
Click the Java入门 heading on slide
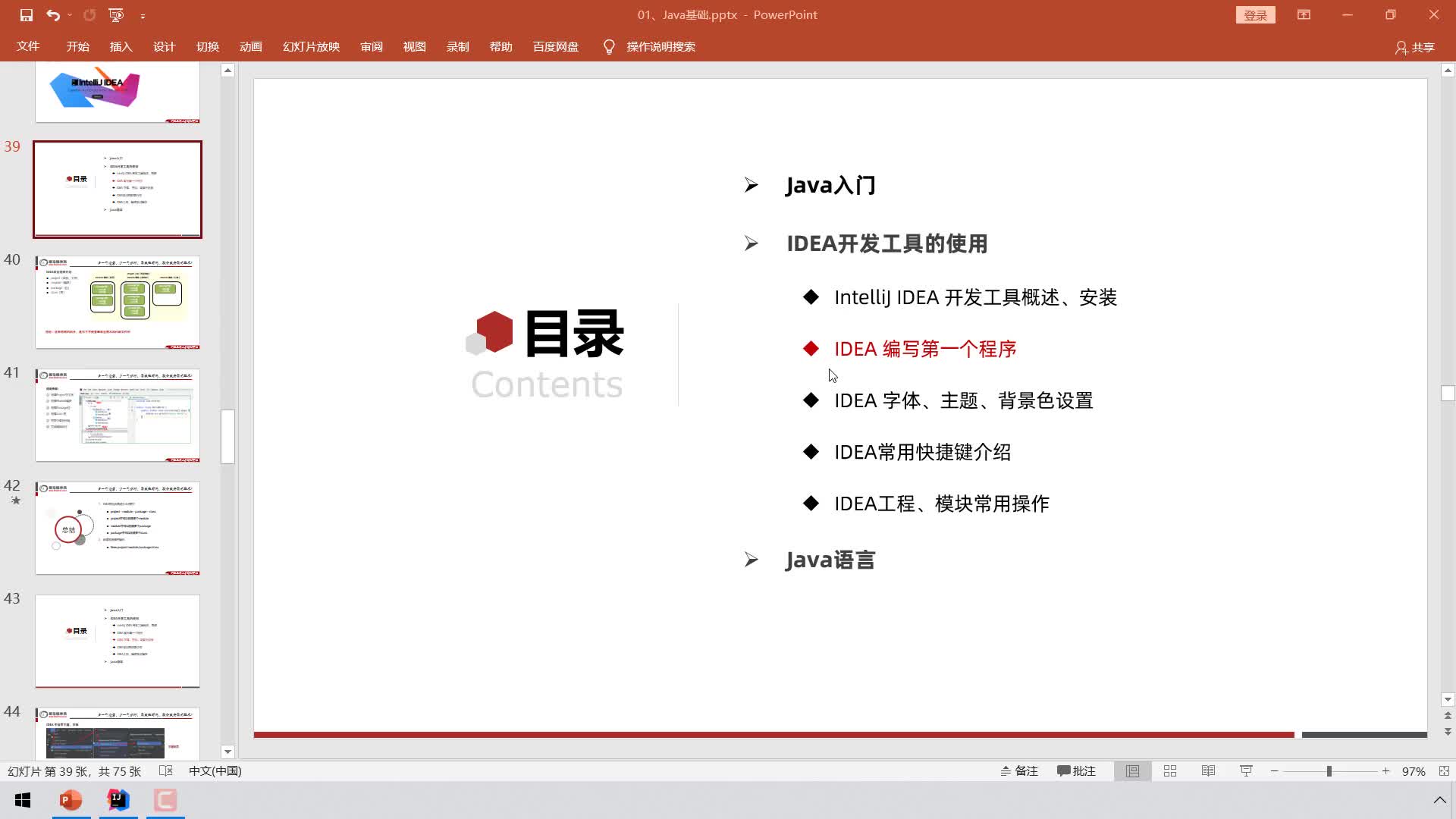tap(830, 185)
